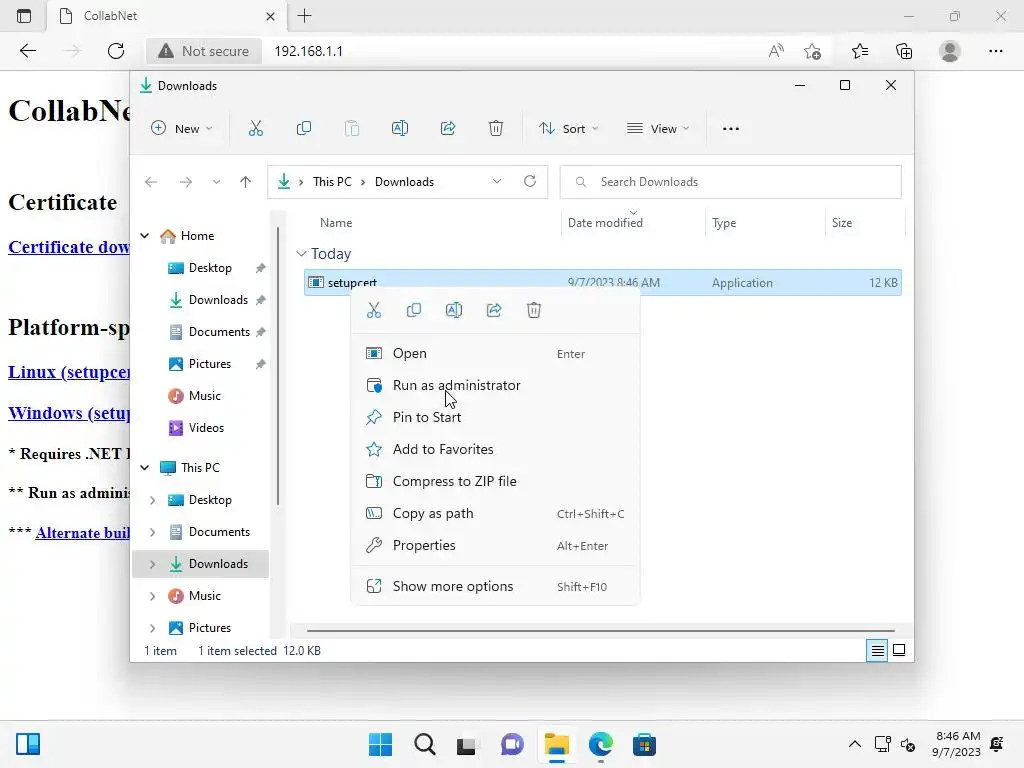Click the Rename icon in the Explorer toolbar

click(400, 129)
